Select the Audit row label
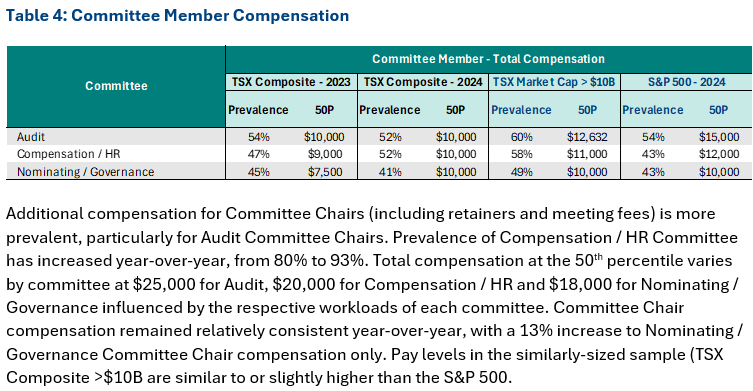753x391 pixels. 31,137
